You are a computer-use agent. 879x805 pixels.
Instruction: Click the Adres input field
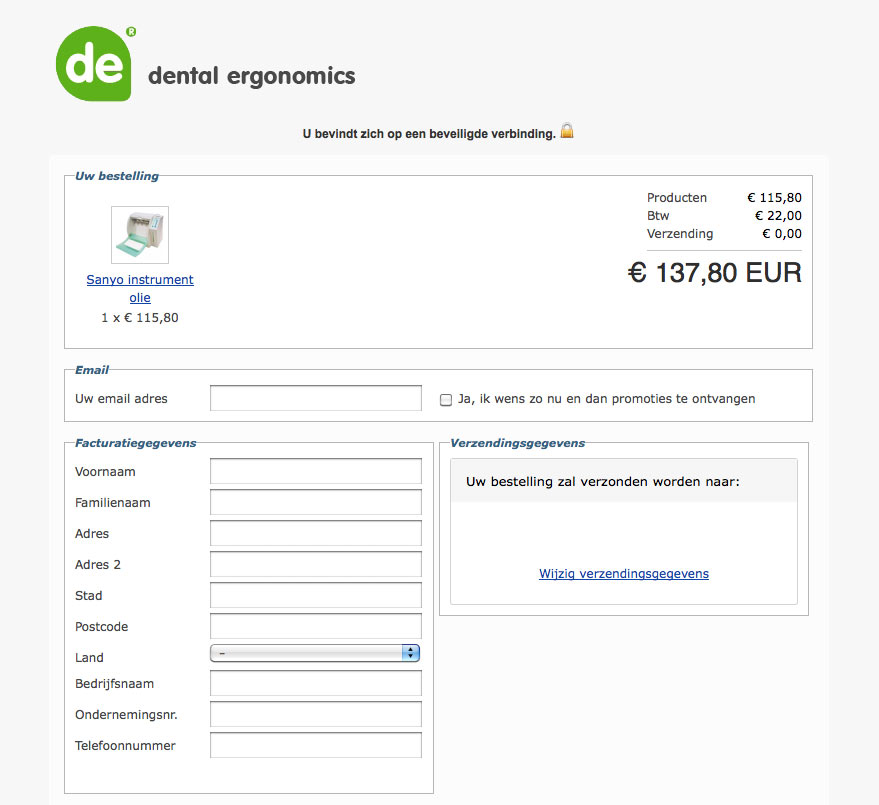coord(316,533)
